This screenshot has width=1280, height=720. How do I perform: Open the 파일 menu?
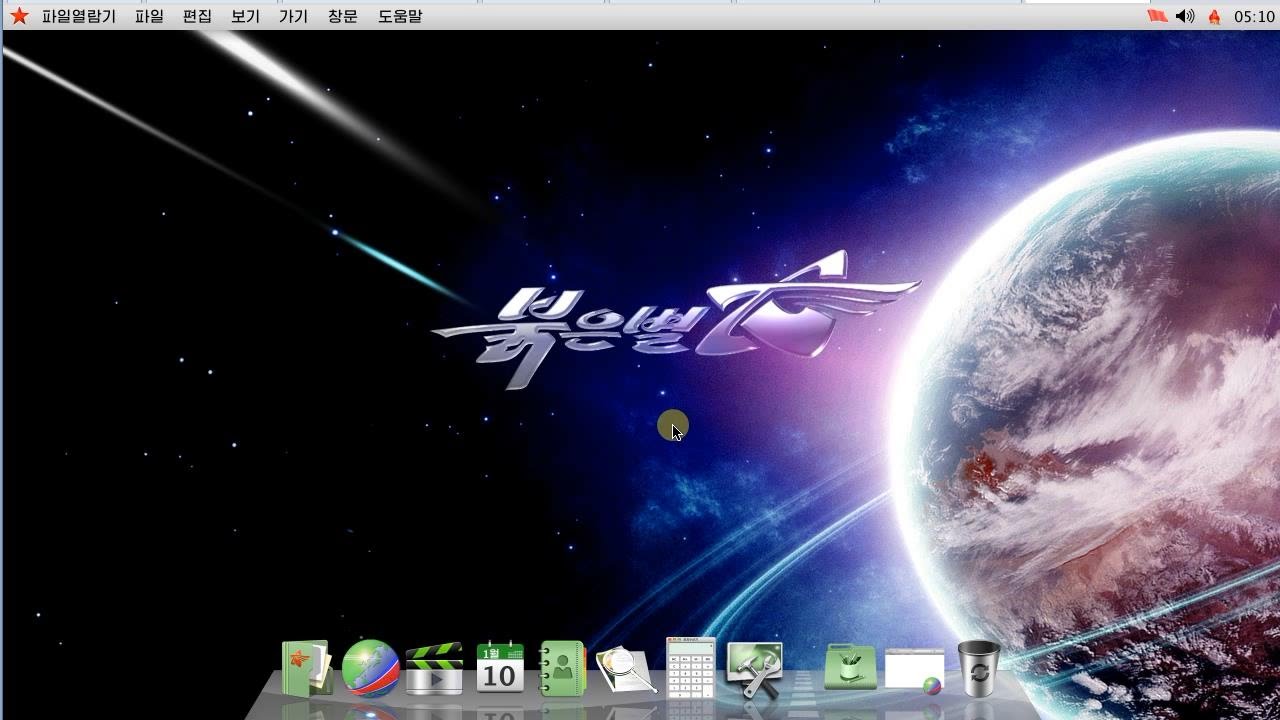coord(149,16)
